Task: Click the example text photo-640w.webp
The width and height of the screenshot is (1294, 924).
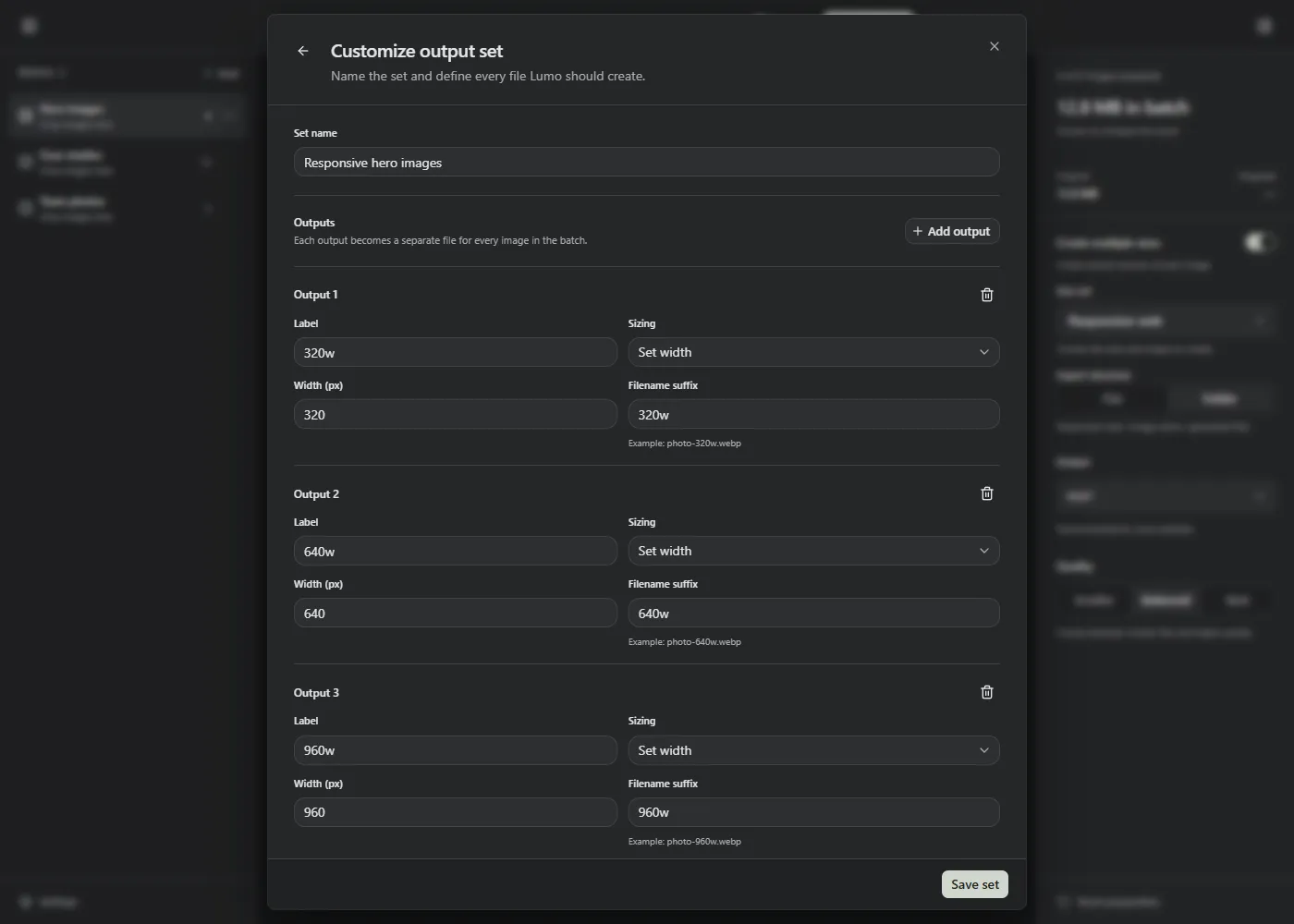Action: [x=703, y=642]
